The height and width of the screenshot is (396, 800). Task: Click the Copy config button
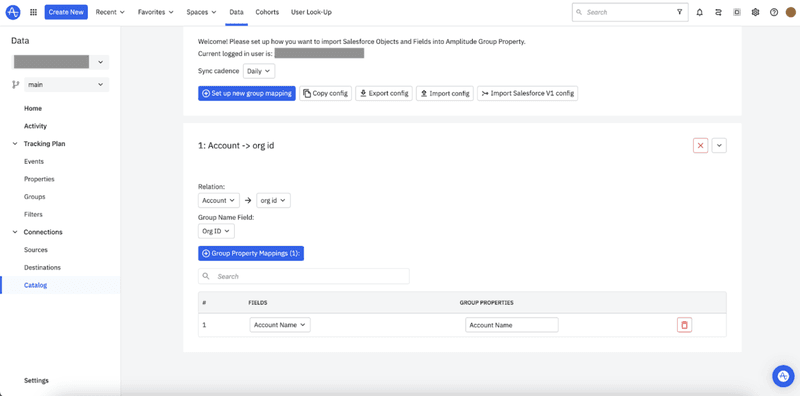[326, 93]
